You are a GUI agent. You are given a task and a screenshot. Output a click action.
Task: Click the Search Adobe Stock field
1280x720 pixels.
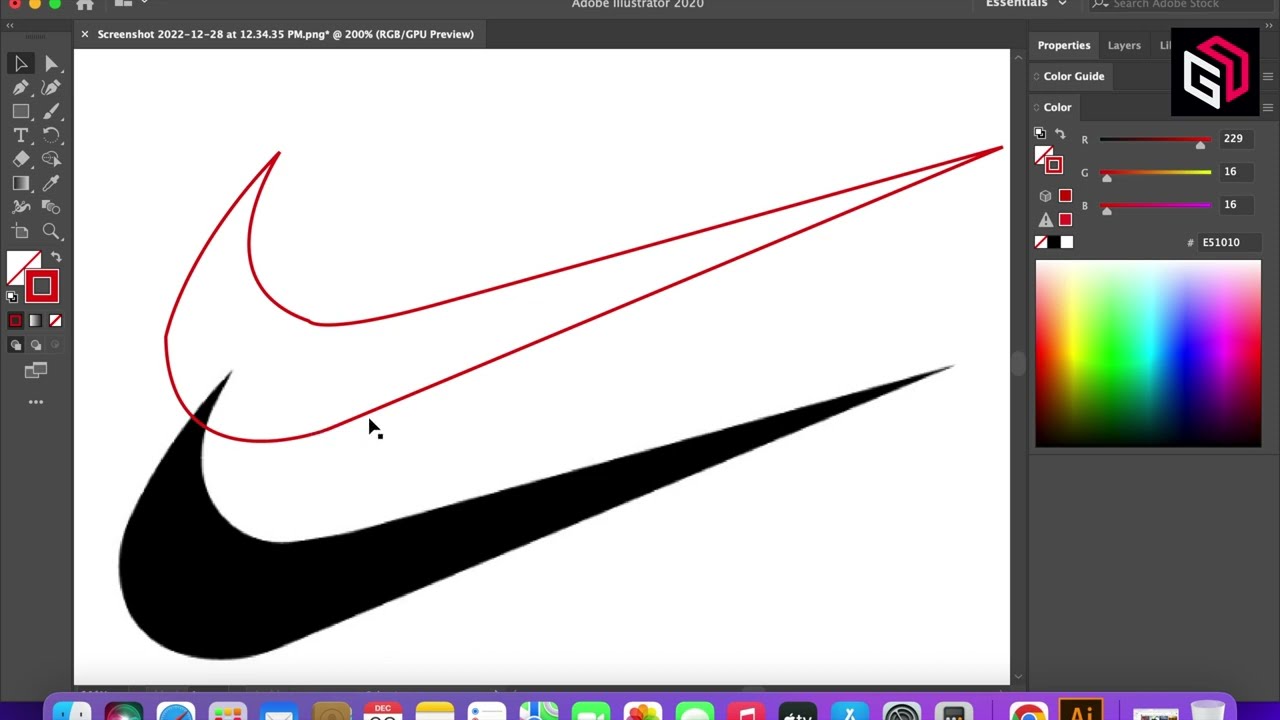(x=1179, y=4)
